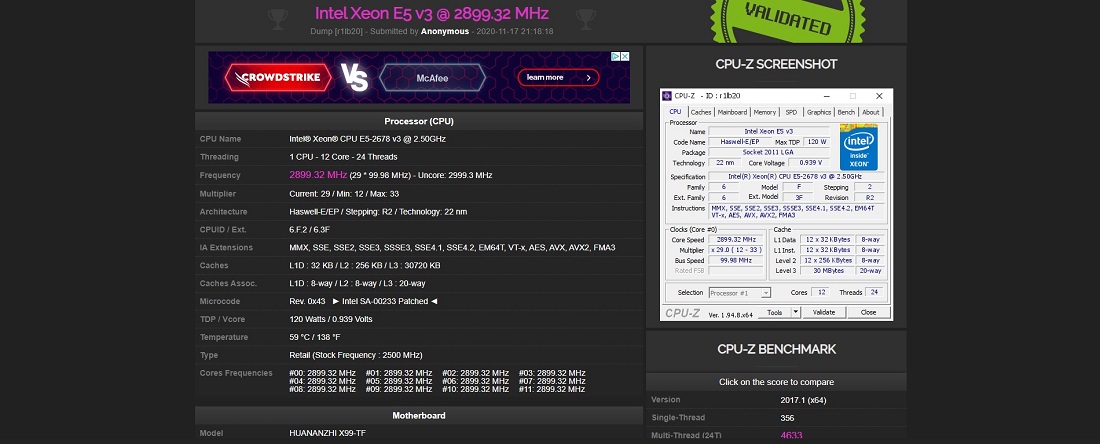Open the CPU-Z screenshot thumbnail

[x=777, y=205]
